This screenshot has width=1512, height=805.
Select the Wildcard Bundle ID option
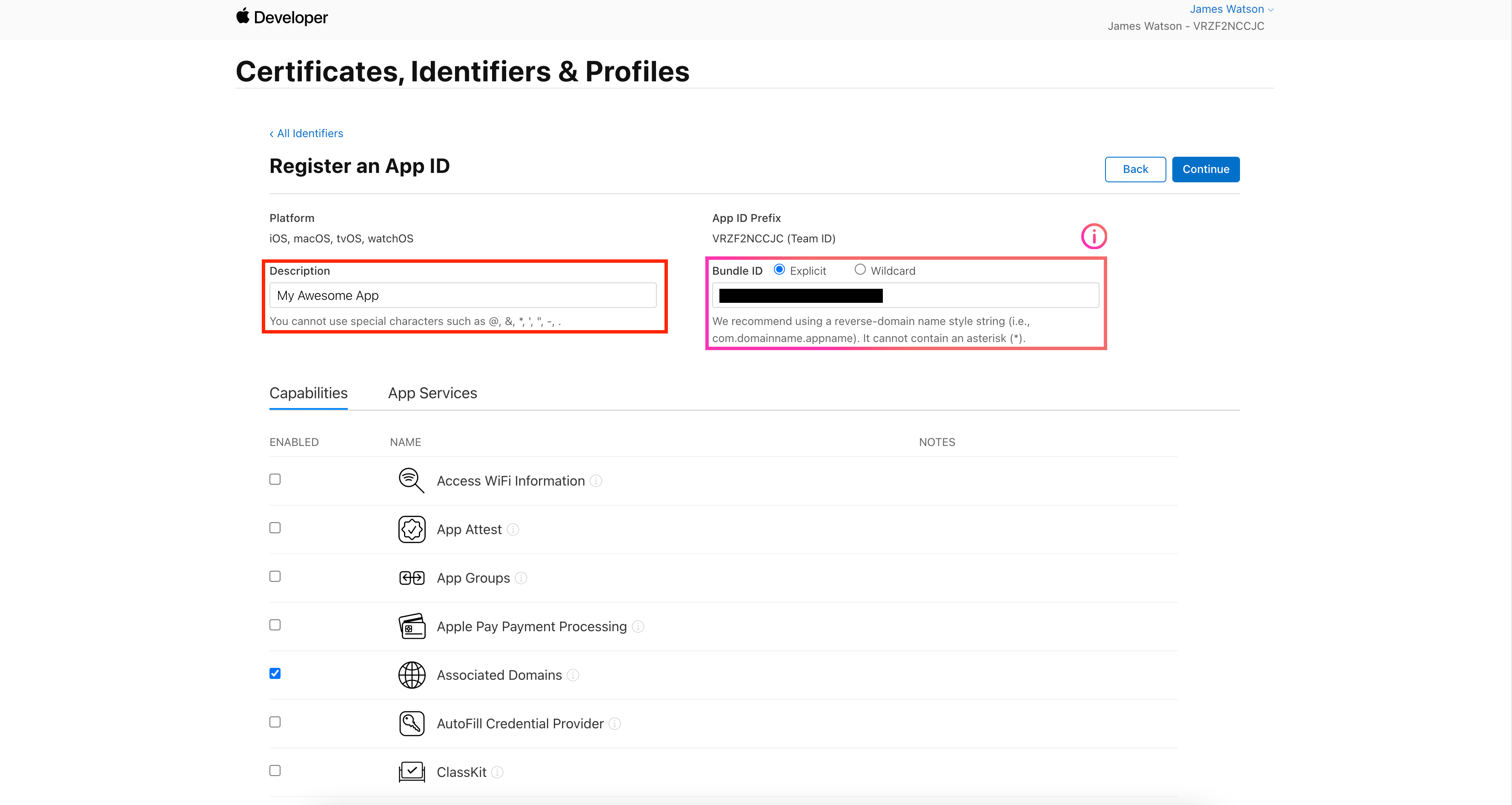click(860, 270)
